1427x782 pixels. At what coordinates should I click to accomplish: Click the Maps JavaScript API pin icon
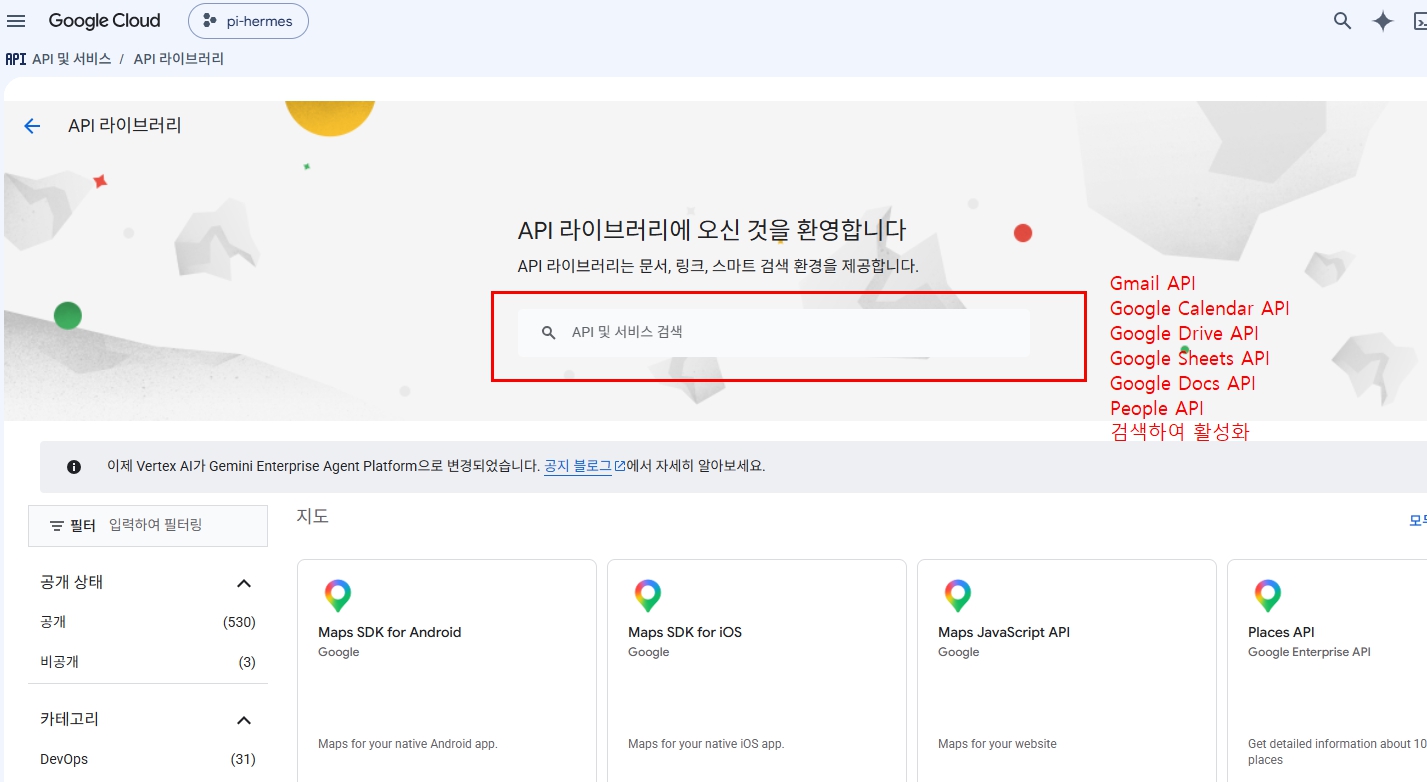click(x=958, y=596)
